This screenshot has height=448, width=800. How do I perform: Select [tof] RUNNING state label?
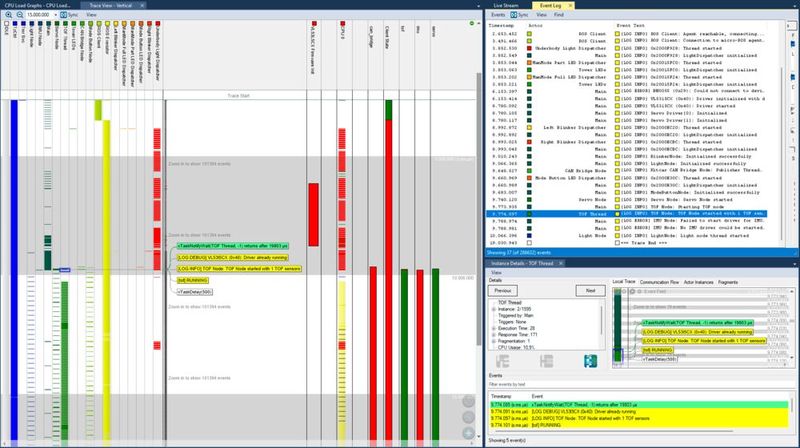[x=193, y=281]
